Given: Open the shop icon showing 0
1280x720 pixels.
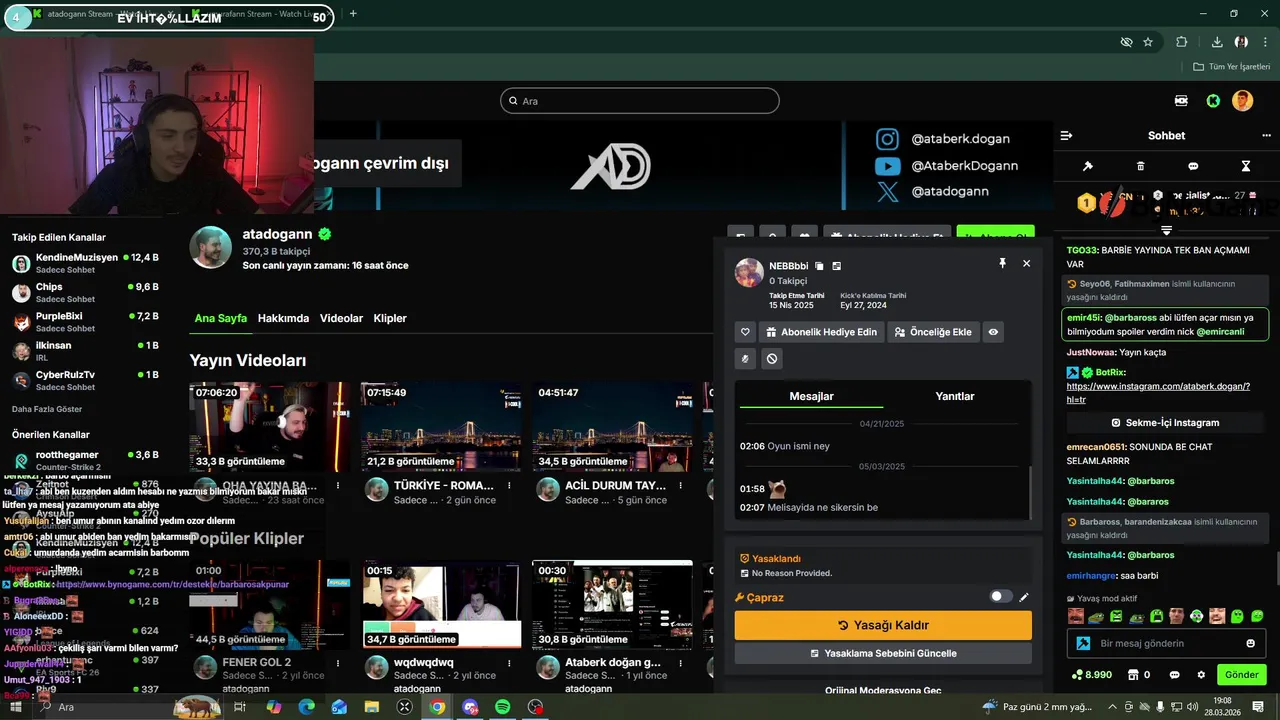Looking at the screenshot, I should click(x=1131, y=675).
